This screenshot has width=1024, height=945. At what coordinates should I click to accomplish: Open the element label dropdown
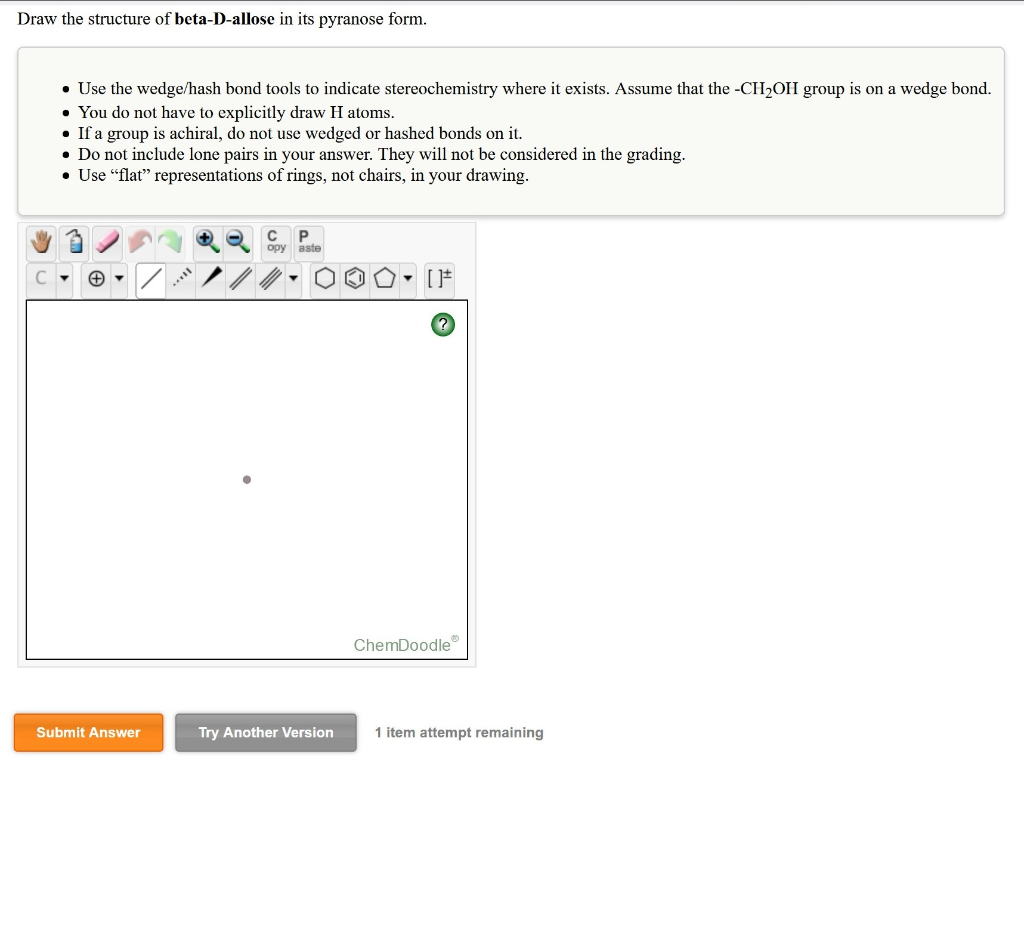63,278
